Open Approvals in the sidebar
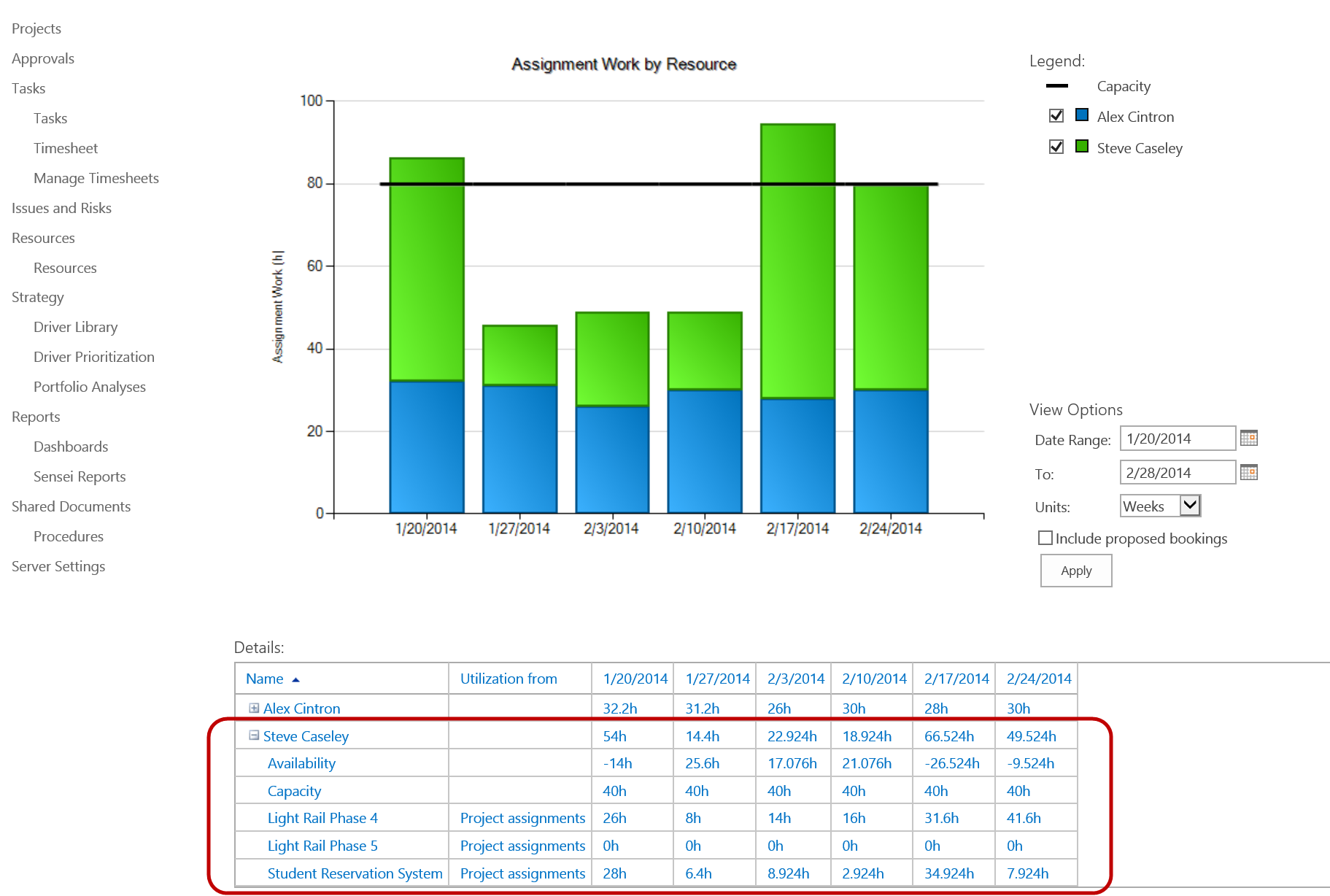 point(43,58)
